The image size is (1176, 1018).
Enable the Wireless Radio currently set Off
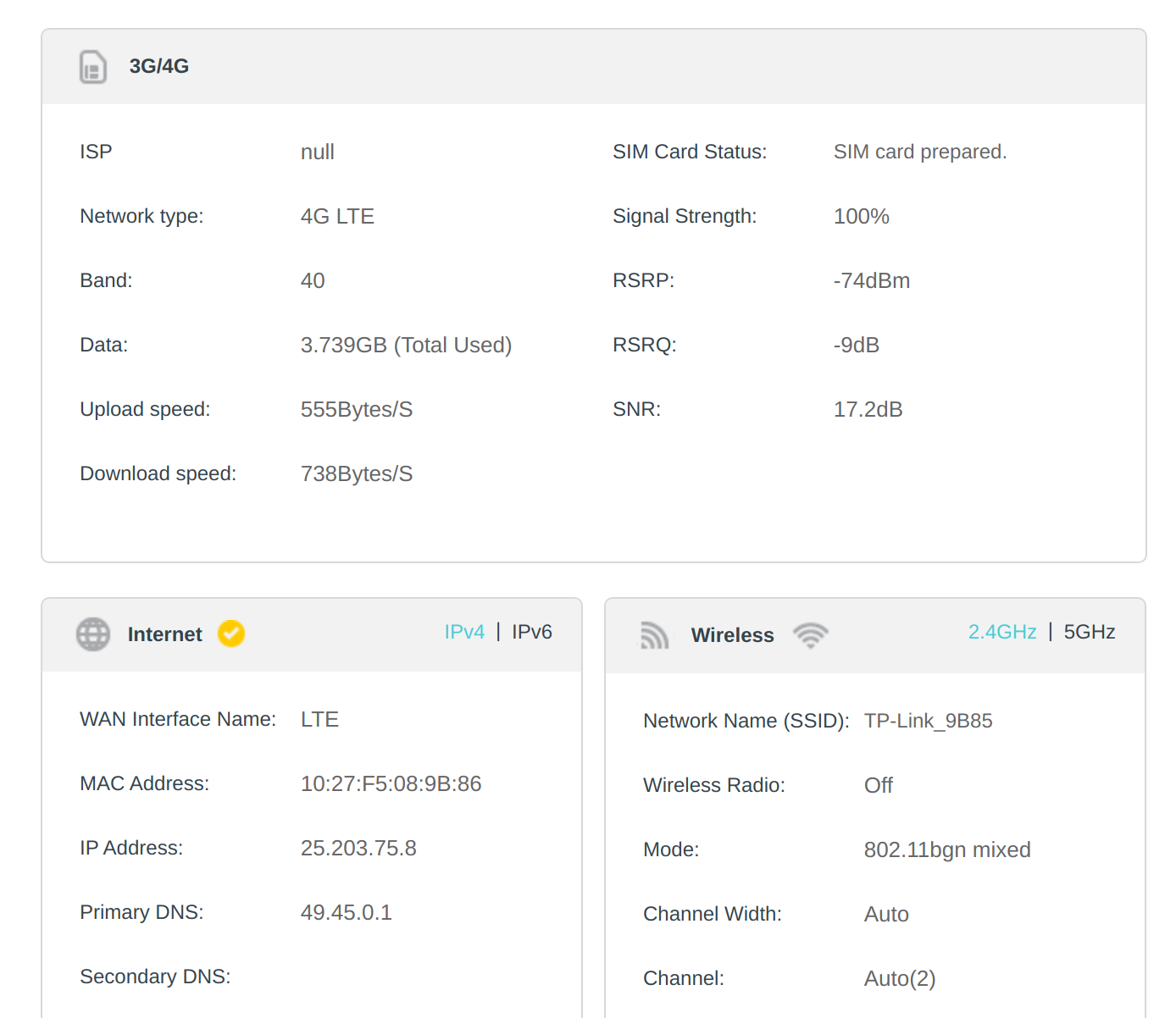pos(879,785)
